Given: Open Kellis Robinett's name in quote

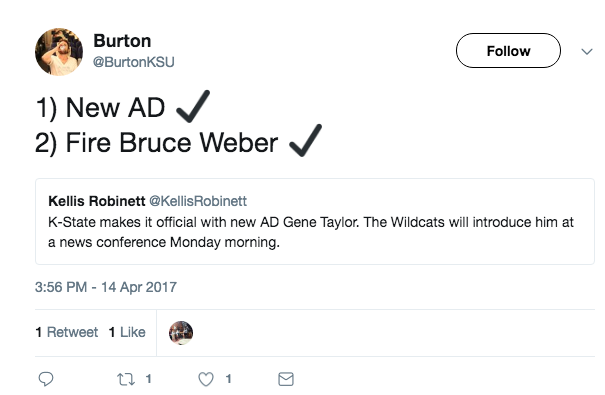Looking at the screenshot, I should point(96,201).
